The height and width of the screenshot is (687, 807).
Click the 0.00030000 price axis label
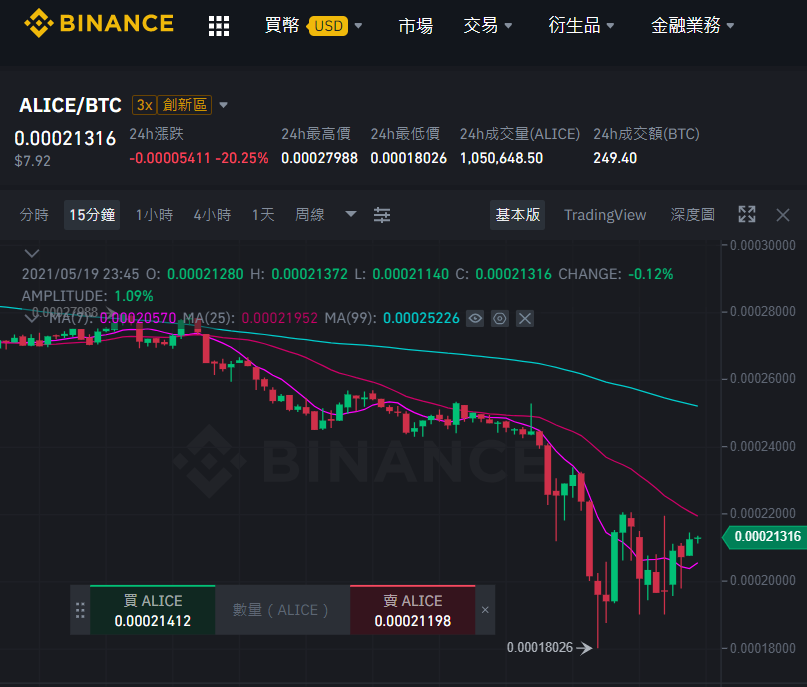point(762,245)
